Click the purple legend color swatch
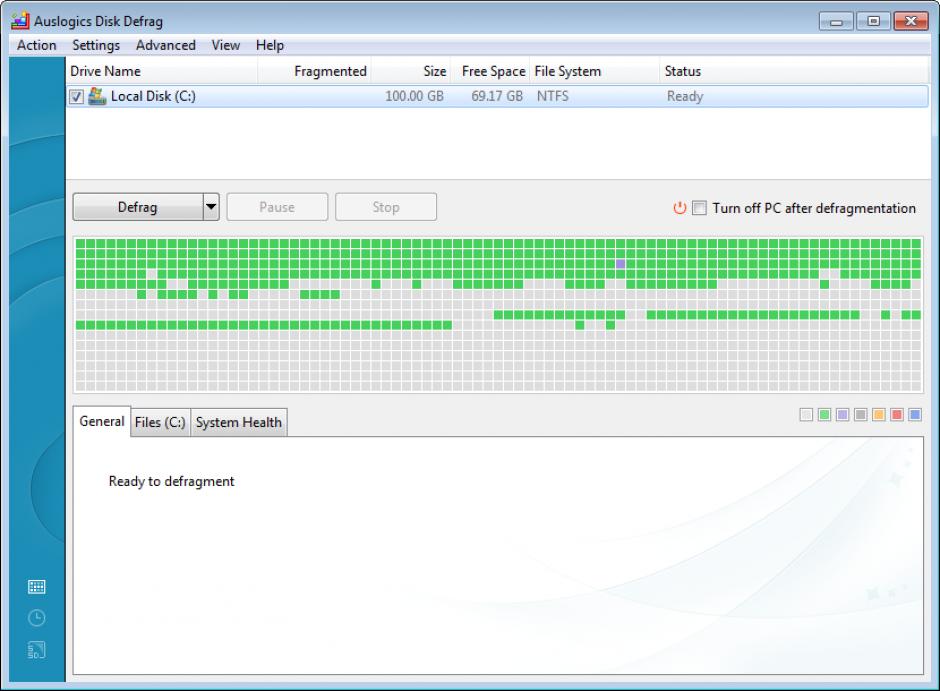The height and width of the screenshot is (691, 940). (842, 415)
